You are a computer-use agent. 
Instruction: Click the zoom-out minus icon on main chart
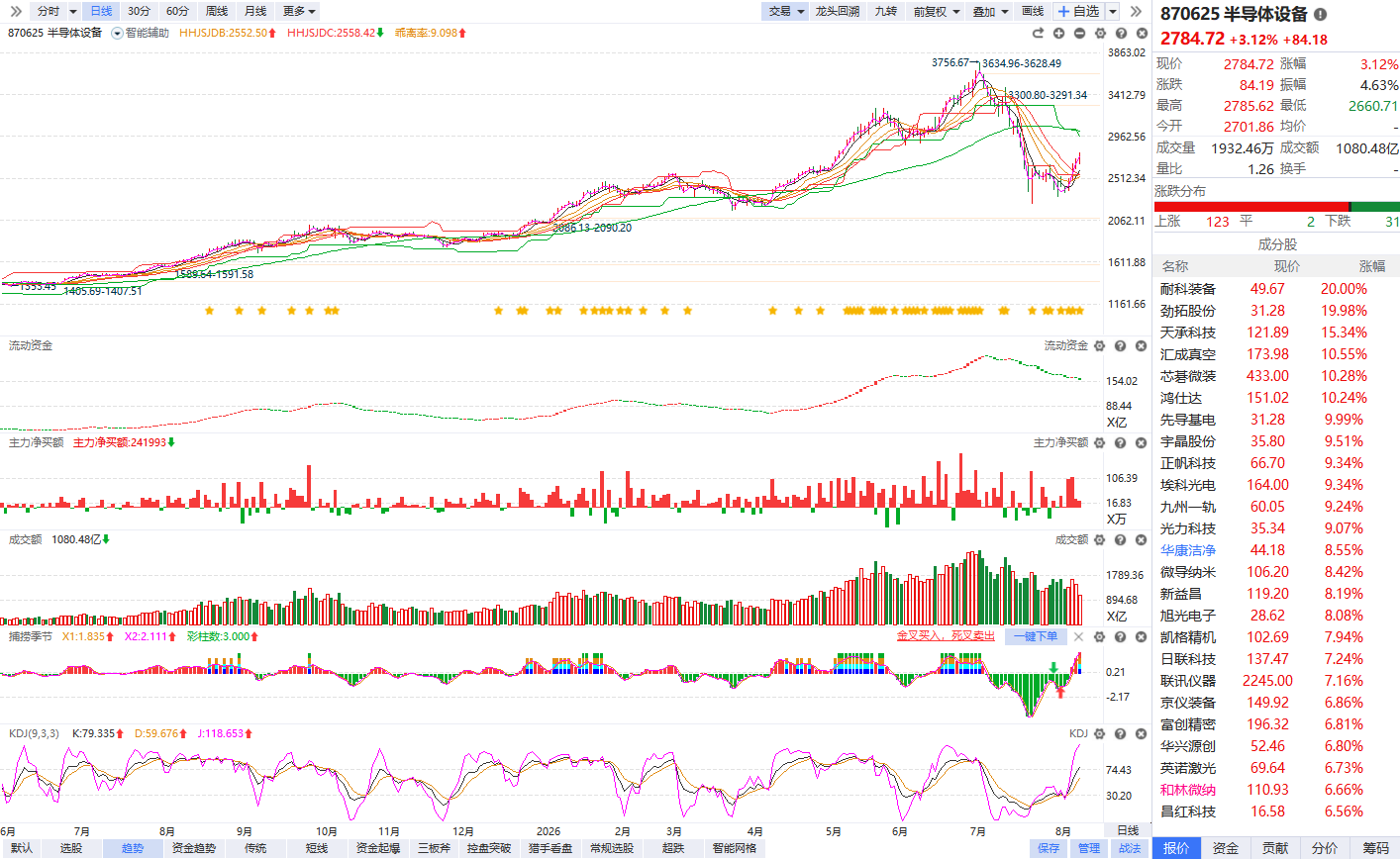coord(1079,33)
